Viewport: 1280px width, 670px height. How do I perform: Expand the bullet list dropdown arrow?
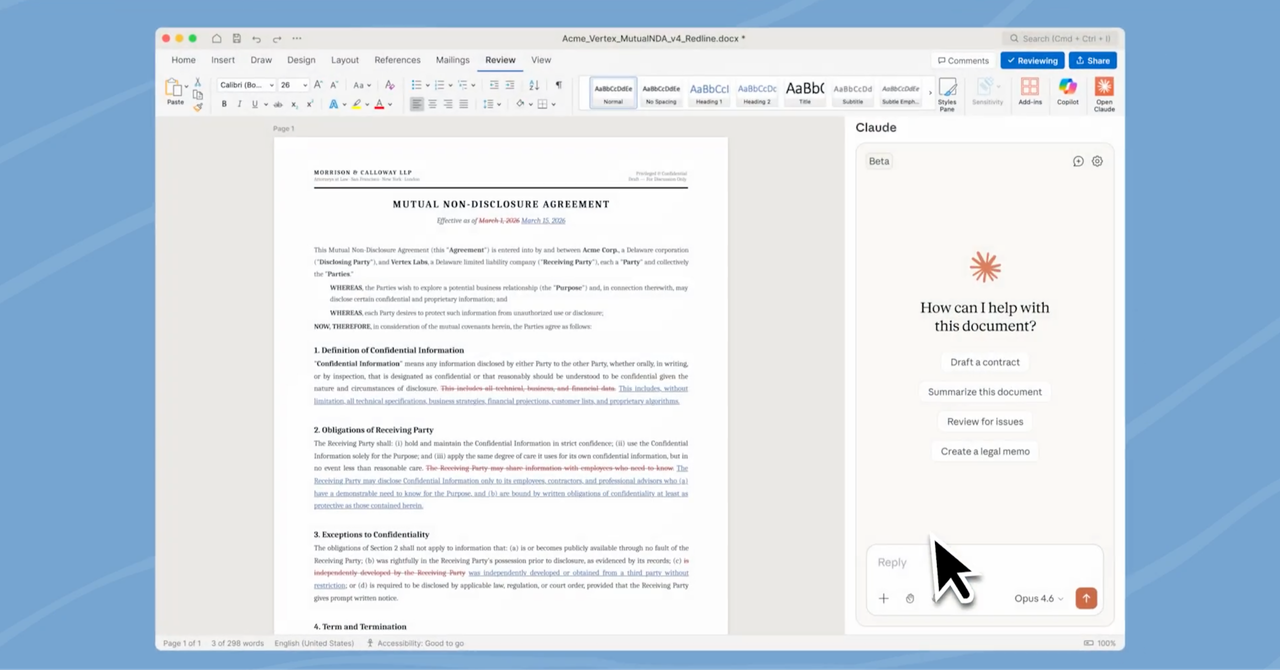[x=428, y=85]
